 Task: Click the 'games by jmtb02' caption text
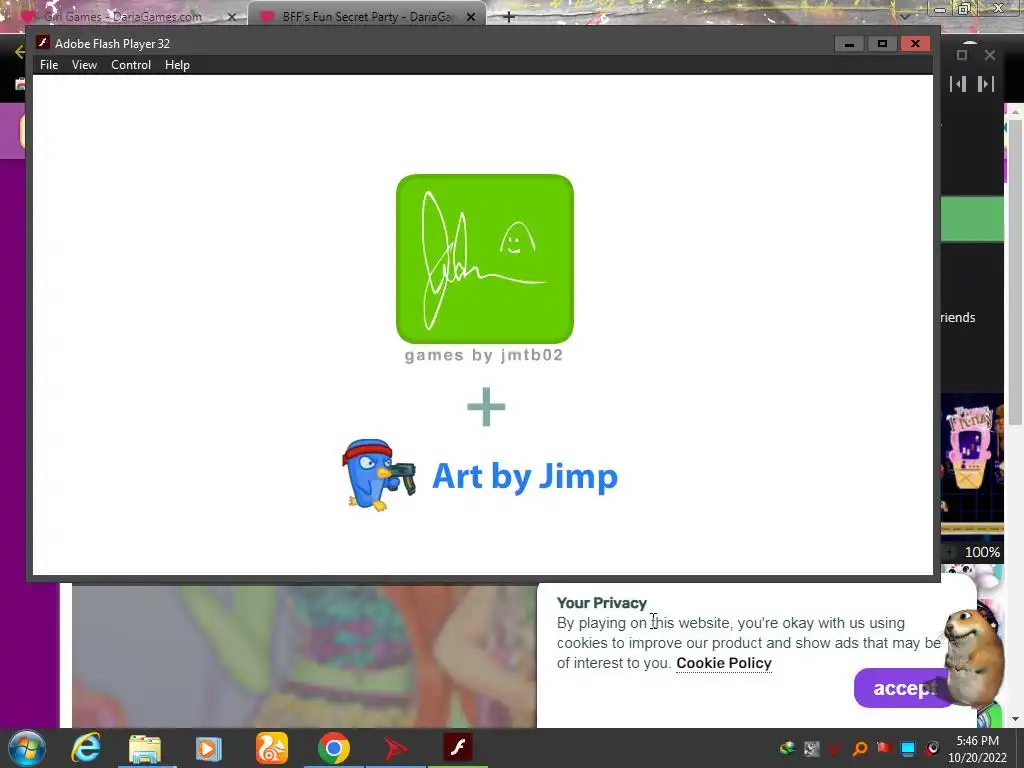pos(483,355)
